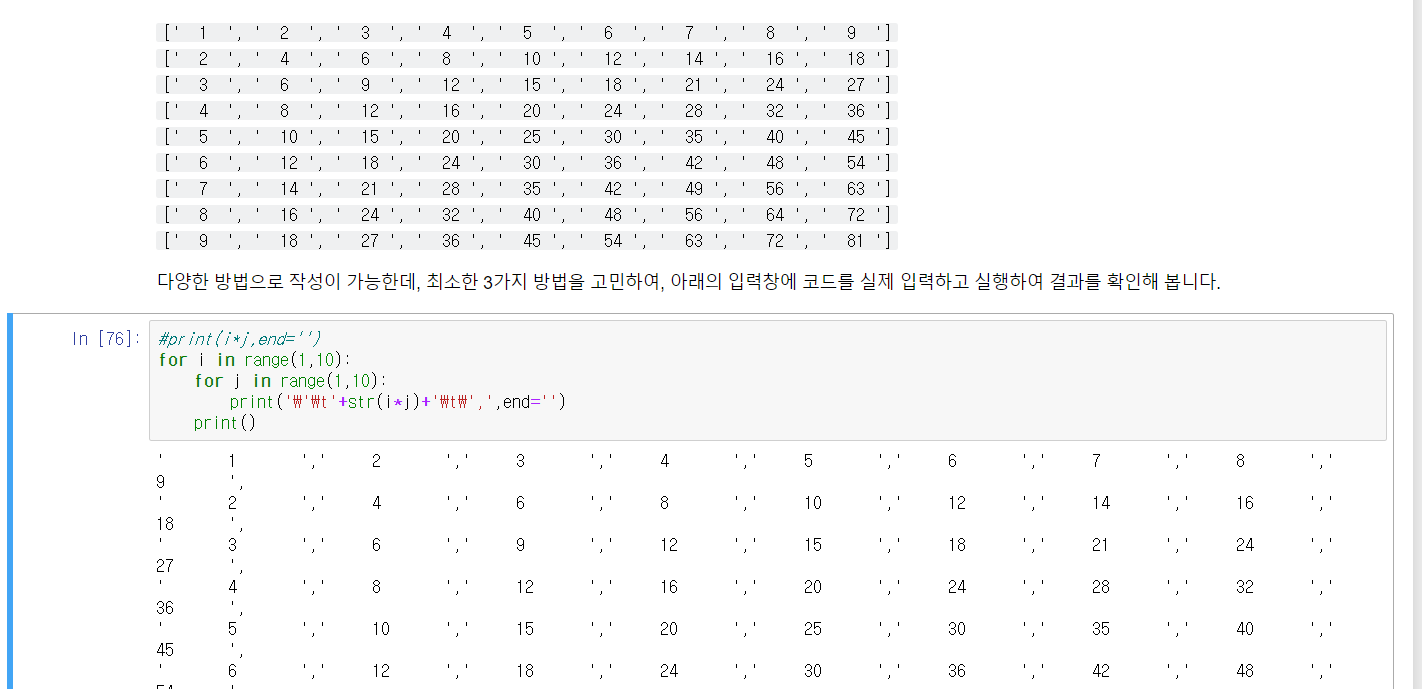Click the table row ending in 18
This screenshot has height=689, width=1422.
527,59
